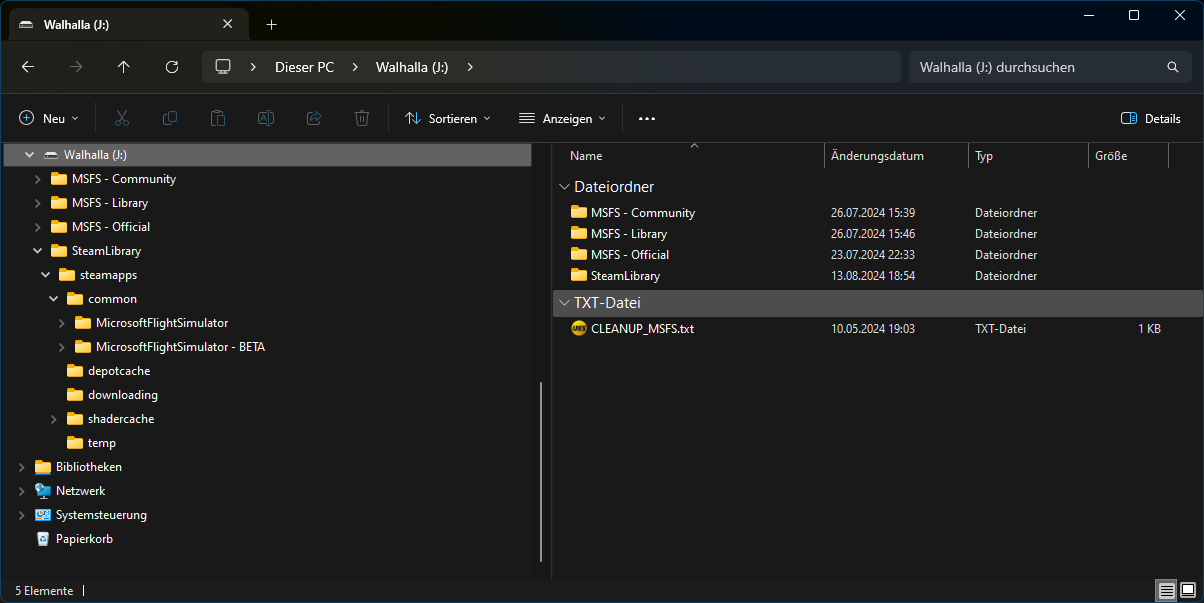1204x603 pixels.
Task: Click Dieser PC in the address bar
Action: pyautogui.click(x=304, y=67)
